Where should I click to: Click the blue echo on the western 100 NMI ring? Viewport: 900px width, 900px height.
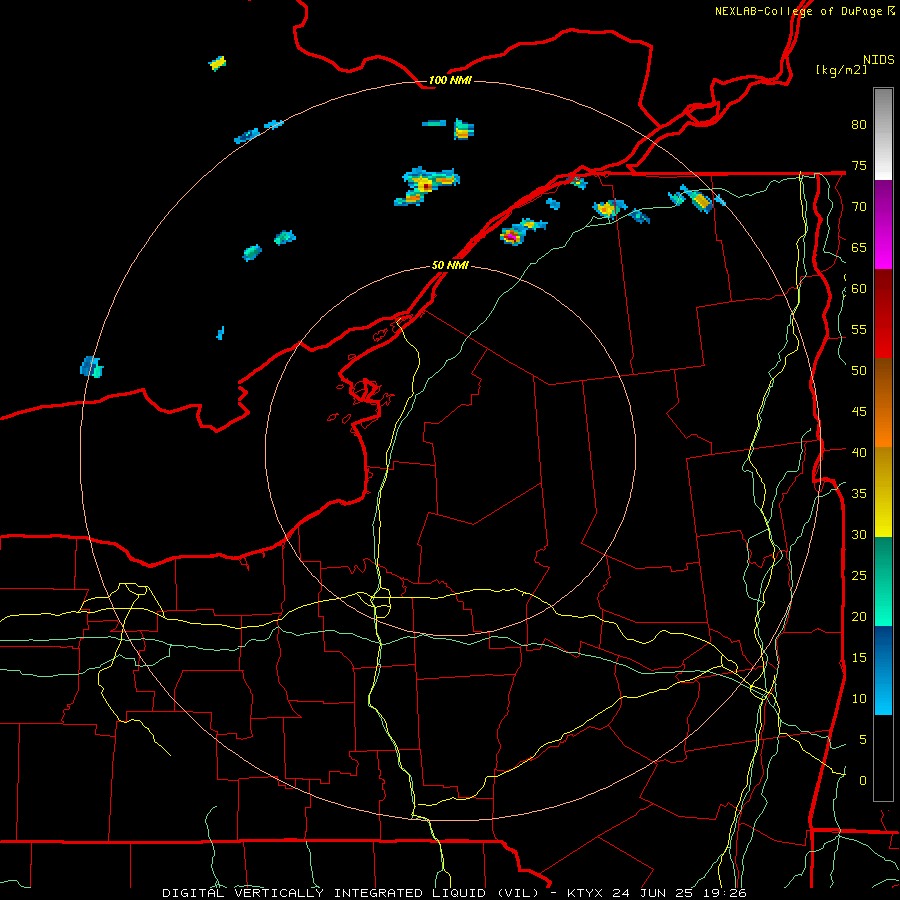(91, 367)
